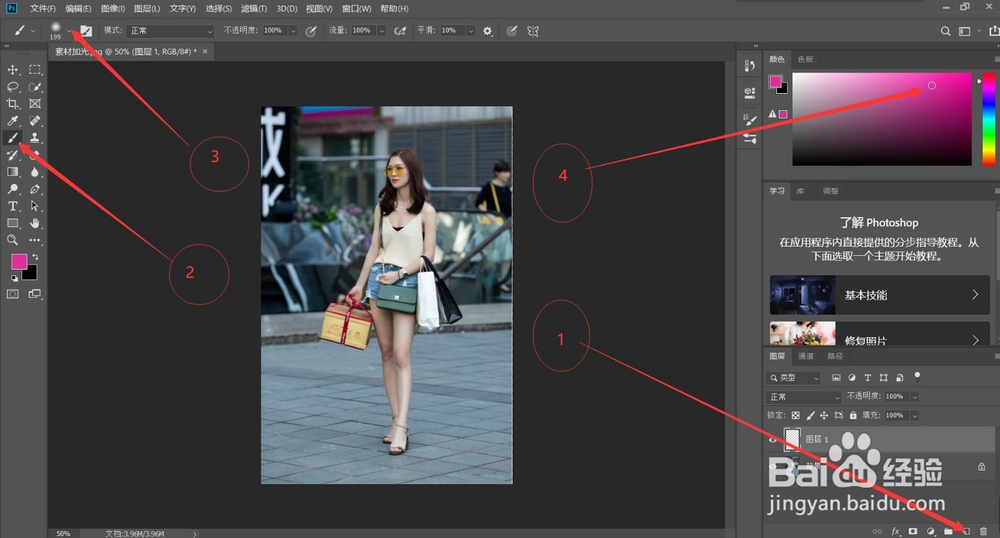Click the foreground color swatch in toolbar
Image resolution: width=1000 pixels, height=538 pixels.
(x=18, y=261)
